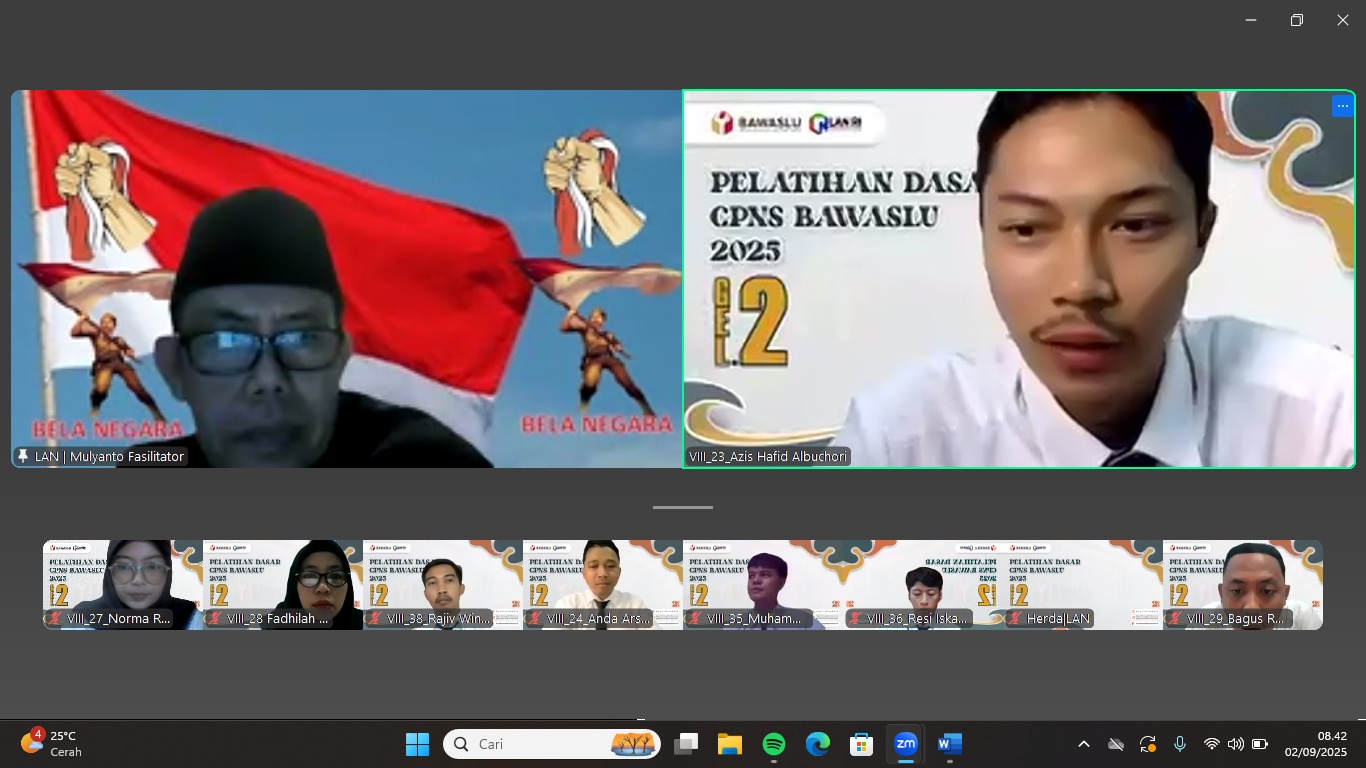Click the divider handle above the thumbnail strip
Viewport: 1366px width, 768px height.
pyautogui.click(x=683, y=507)
